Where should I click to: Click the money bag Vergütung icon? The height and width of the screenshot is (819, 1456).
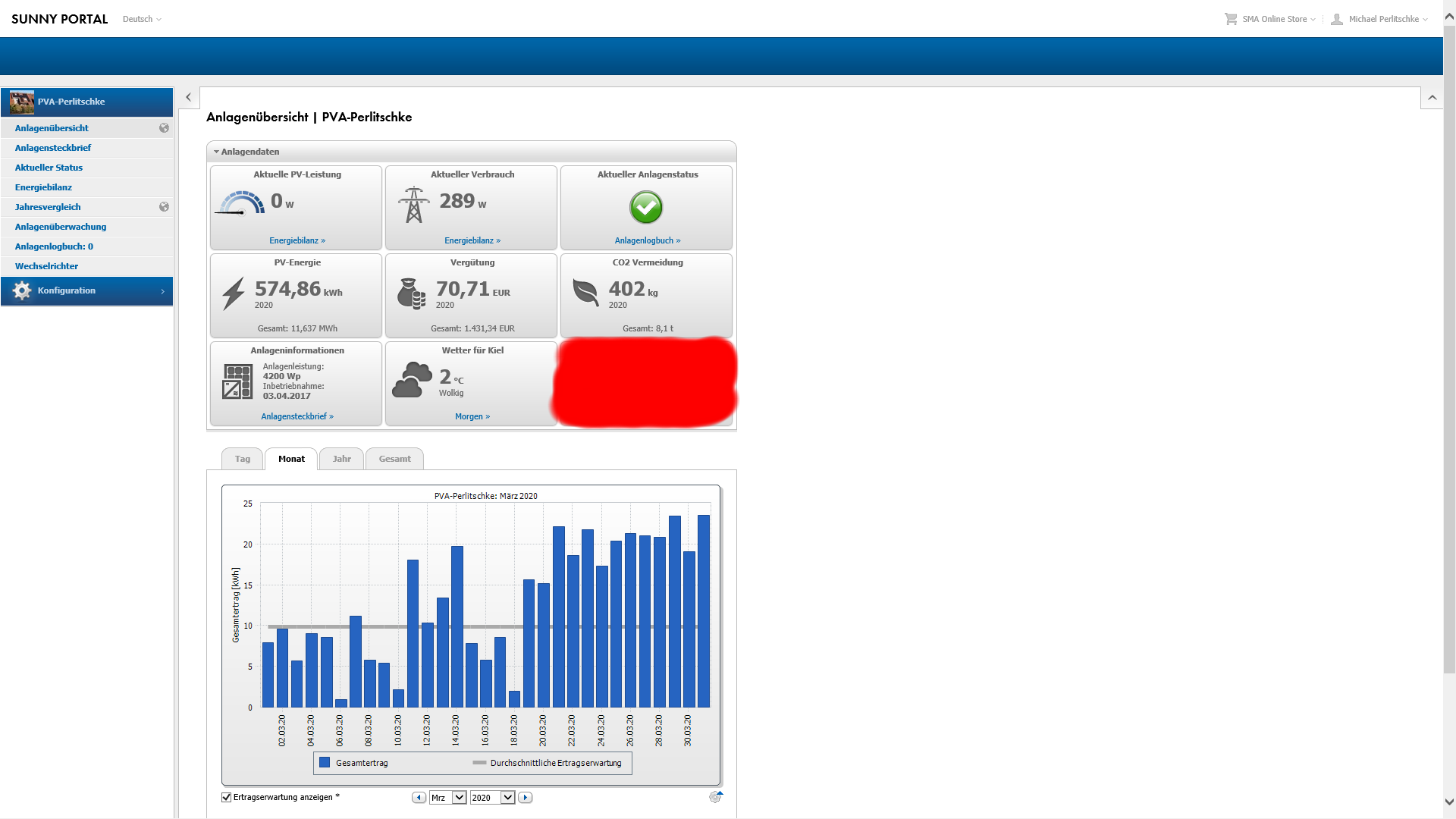click(411, 293)
